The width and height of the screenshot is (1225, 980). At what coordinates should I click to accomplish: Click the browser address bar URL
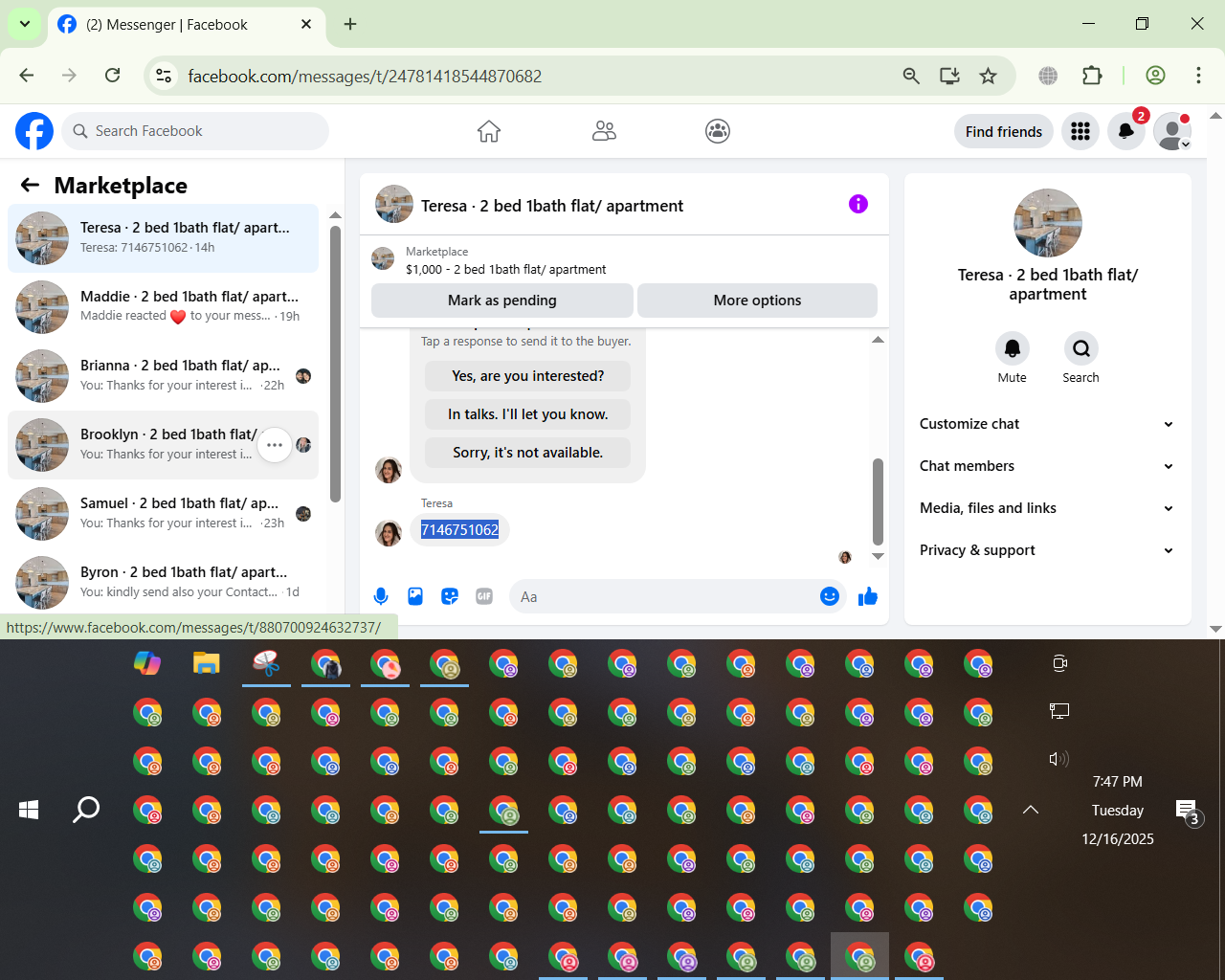(x=365, y=76)
